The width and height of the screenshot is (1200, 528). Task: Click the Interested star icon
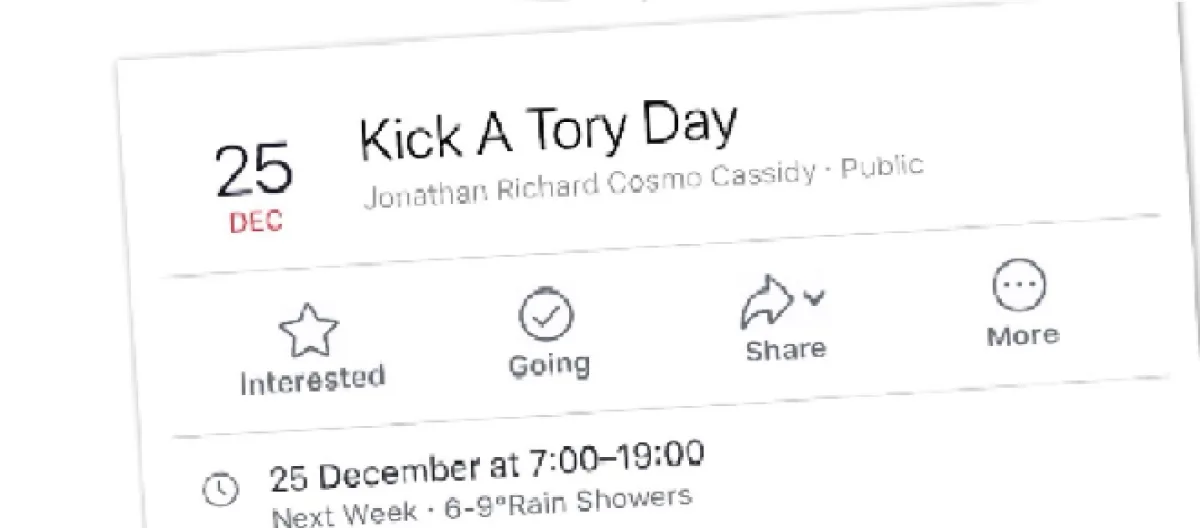coord(309,332)
